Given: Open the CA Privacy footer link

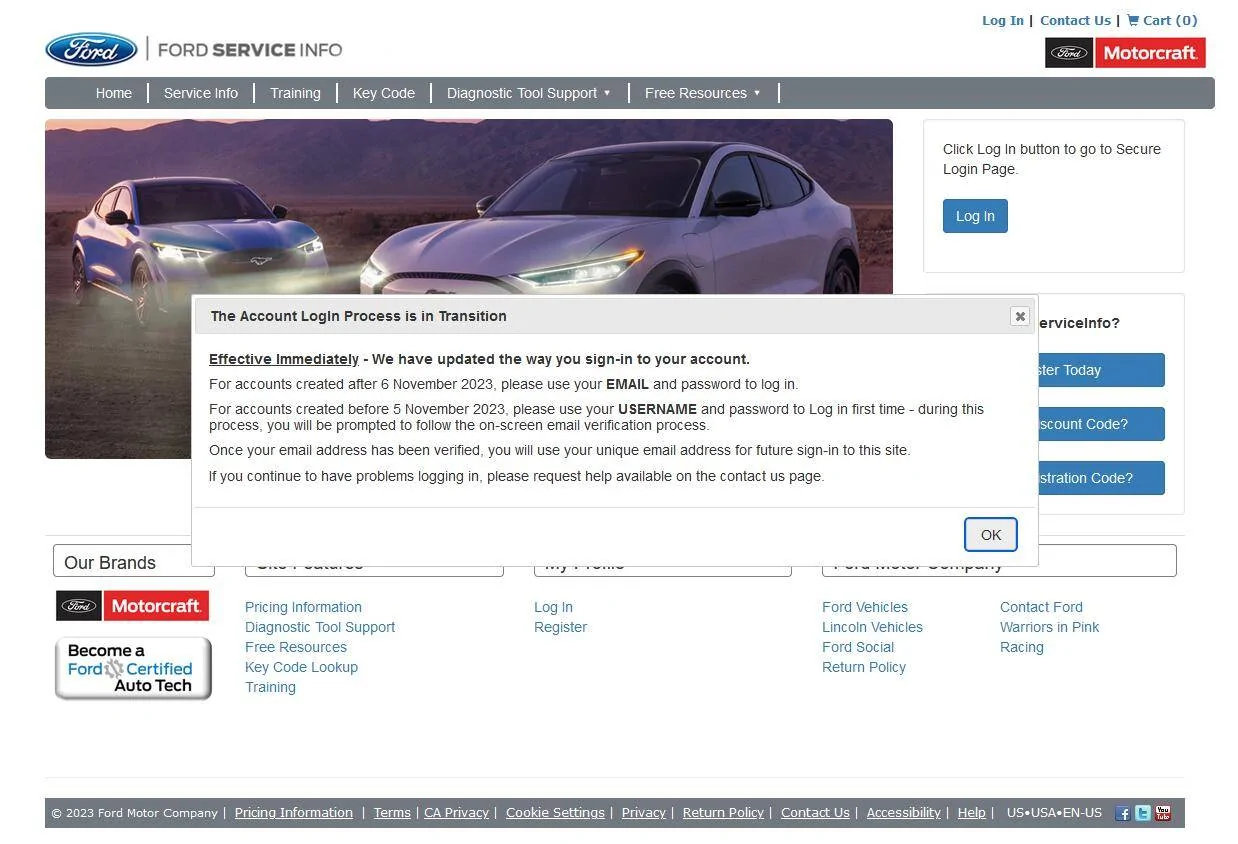Looking at the screenshot, I should pyautogui.click(x=456, y=813).
